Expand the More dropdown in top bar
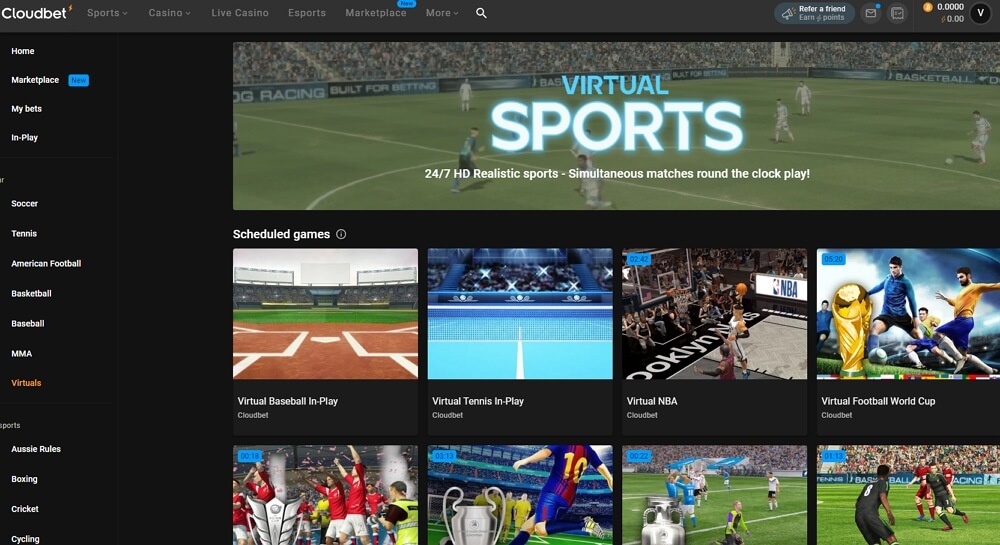 pyautogui.click(x=442, y=13)
